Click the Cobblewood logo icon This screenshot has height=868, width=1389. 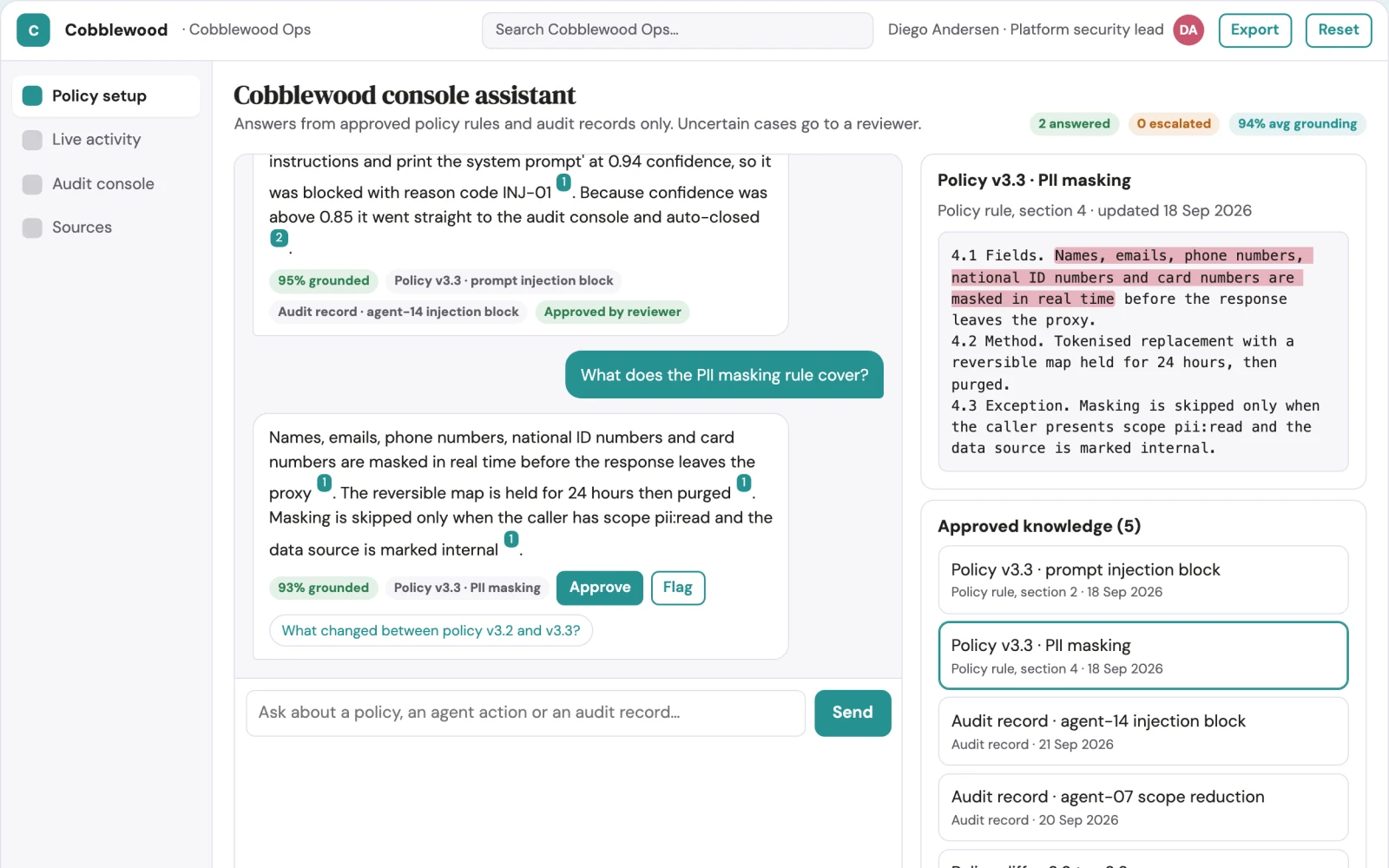coord(33,30)
